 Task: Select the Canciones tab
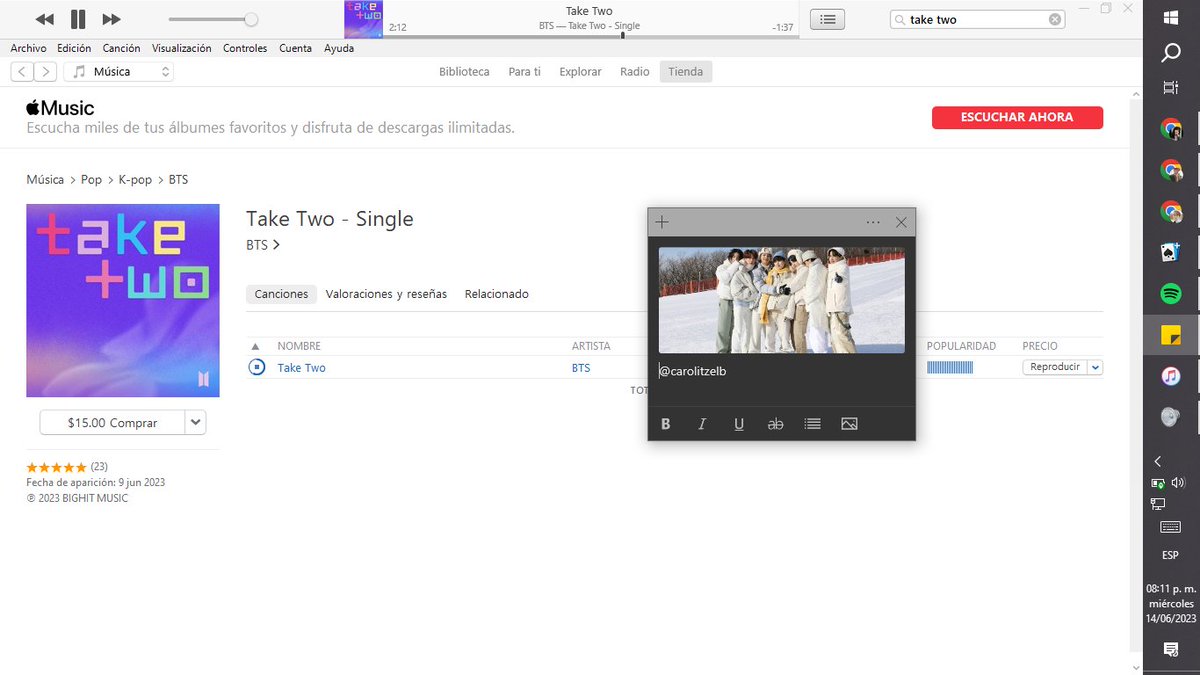(x=281, y=294)
